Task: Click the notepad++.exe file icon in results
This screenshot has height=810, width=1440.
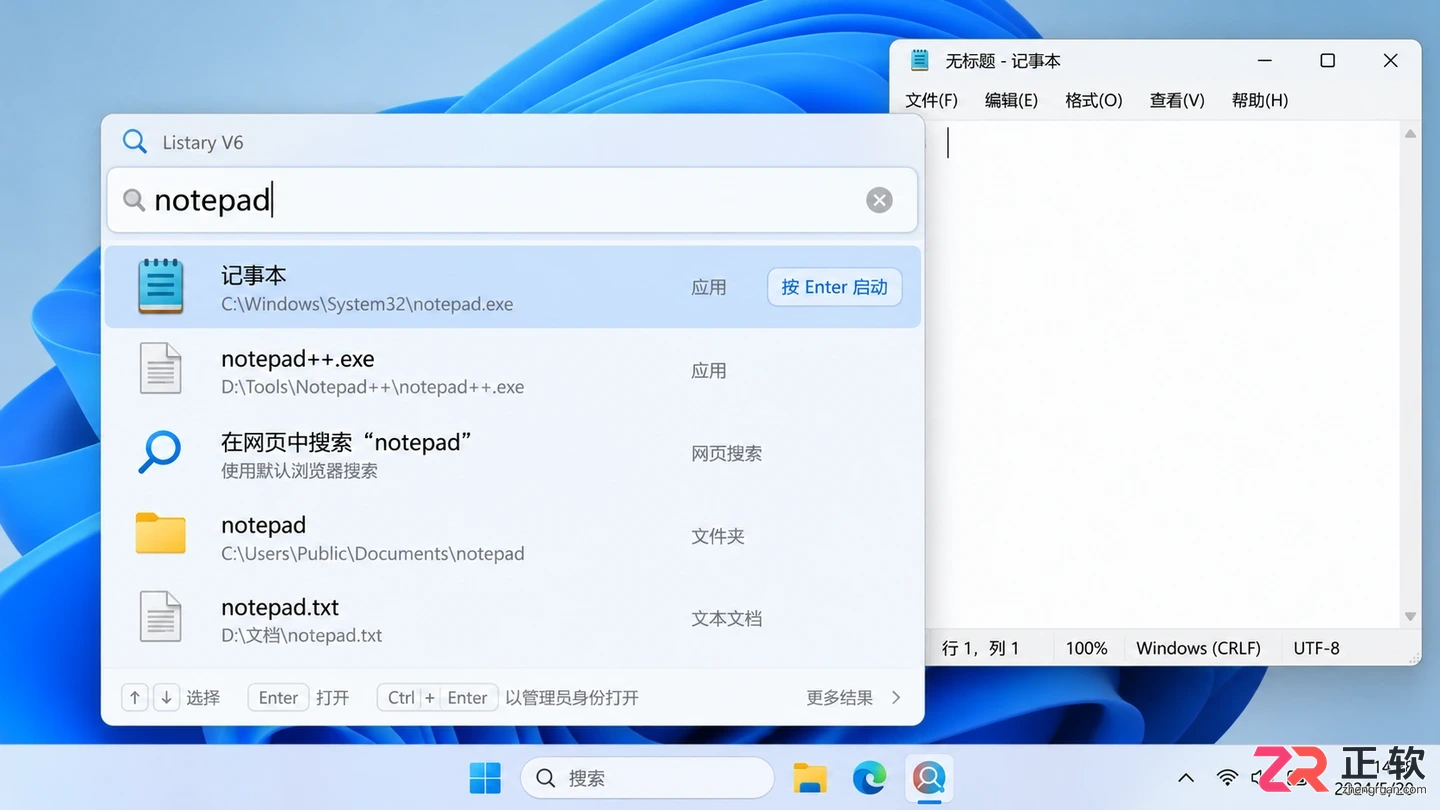Action: click(160, 369)
